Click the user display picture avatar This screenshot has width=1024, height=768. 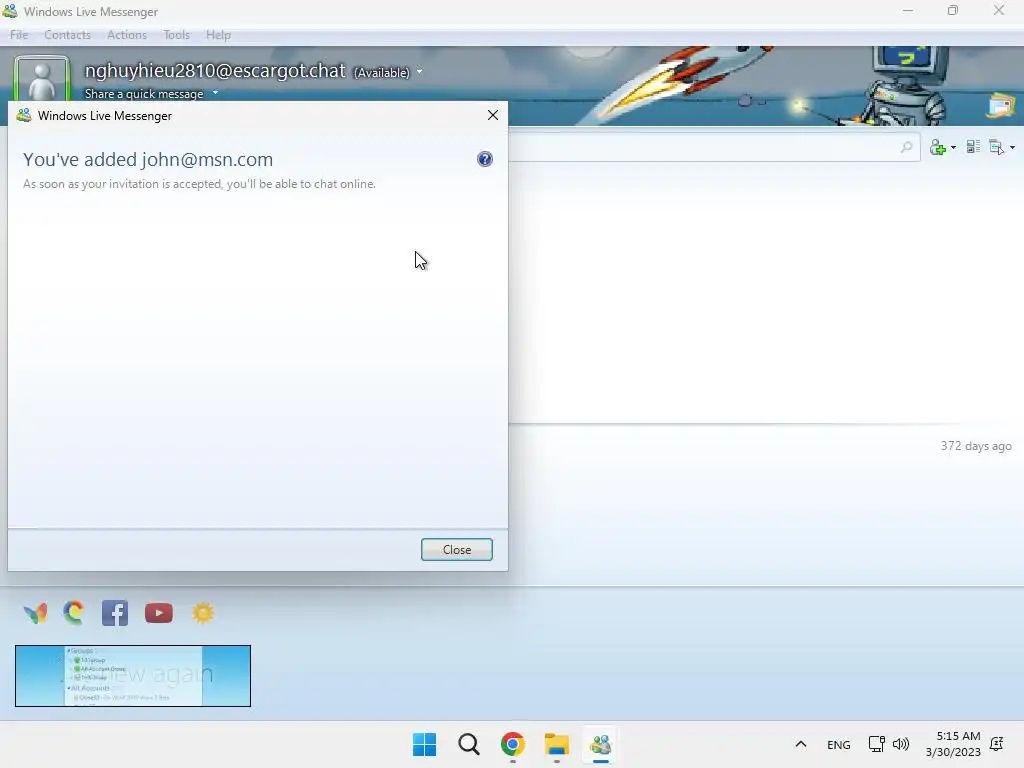tap(42, 79)
